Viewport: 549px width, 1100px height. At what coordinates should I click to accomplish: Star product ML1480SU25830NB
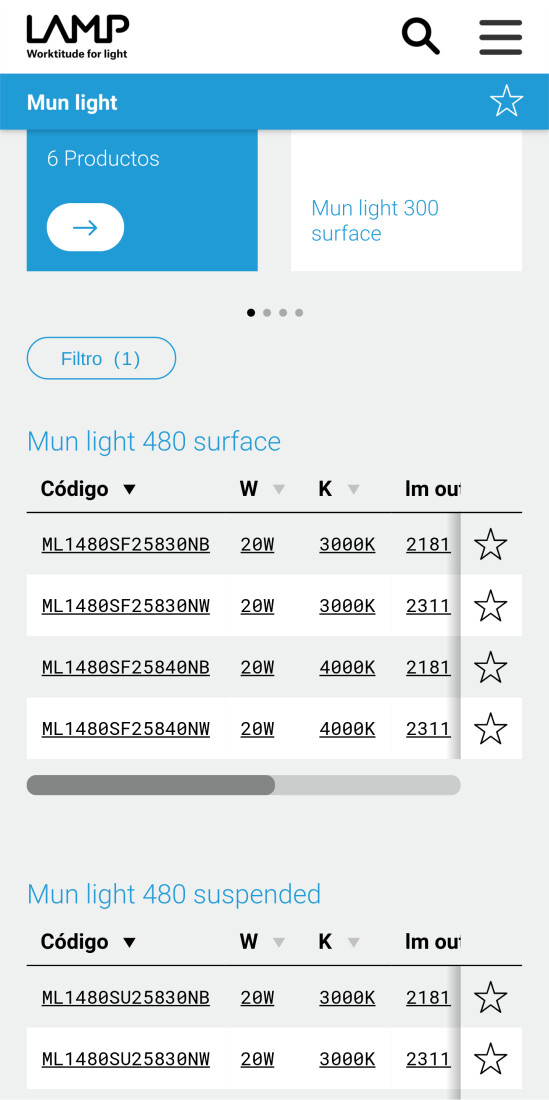click(491, 998)
